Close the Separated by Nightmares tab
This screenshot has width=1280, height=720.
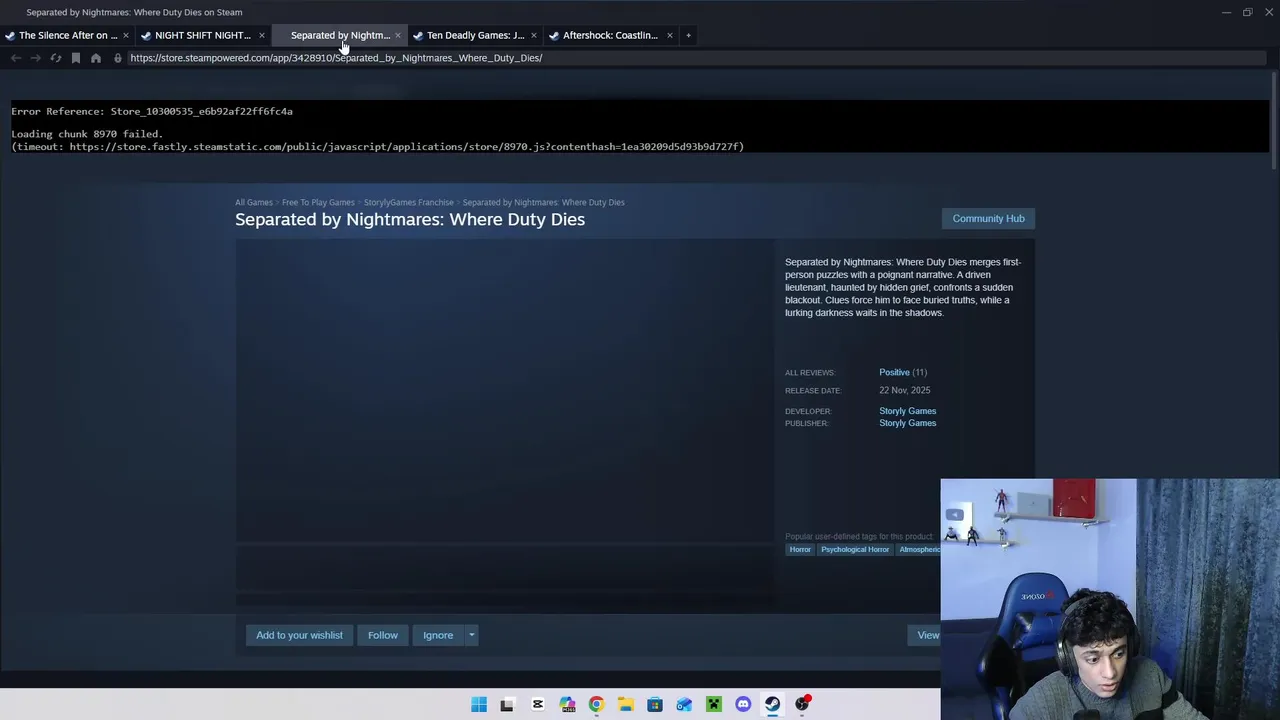(x=398, y=35)
